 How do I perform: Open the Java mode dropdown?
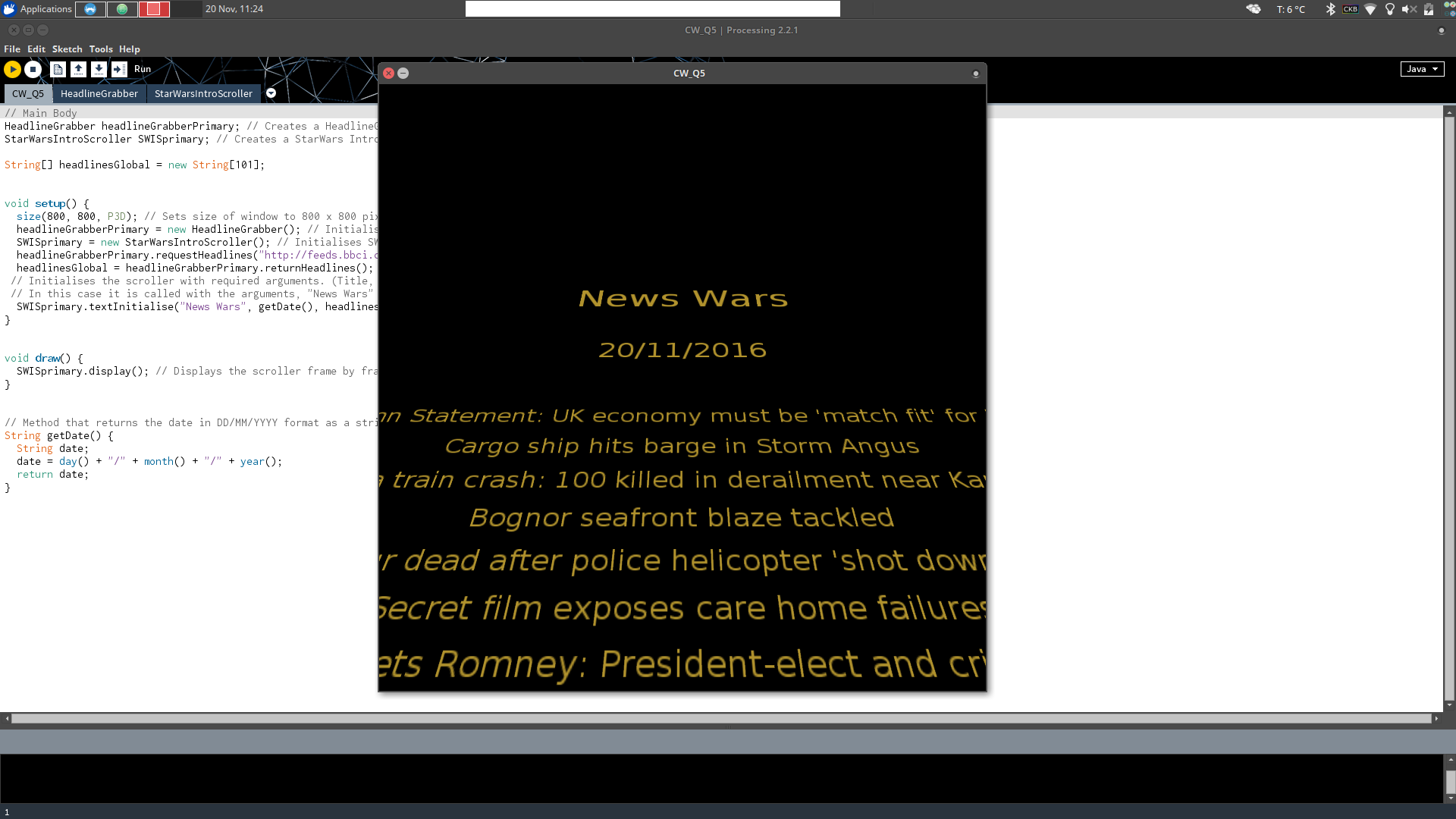1422,69
